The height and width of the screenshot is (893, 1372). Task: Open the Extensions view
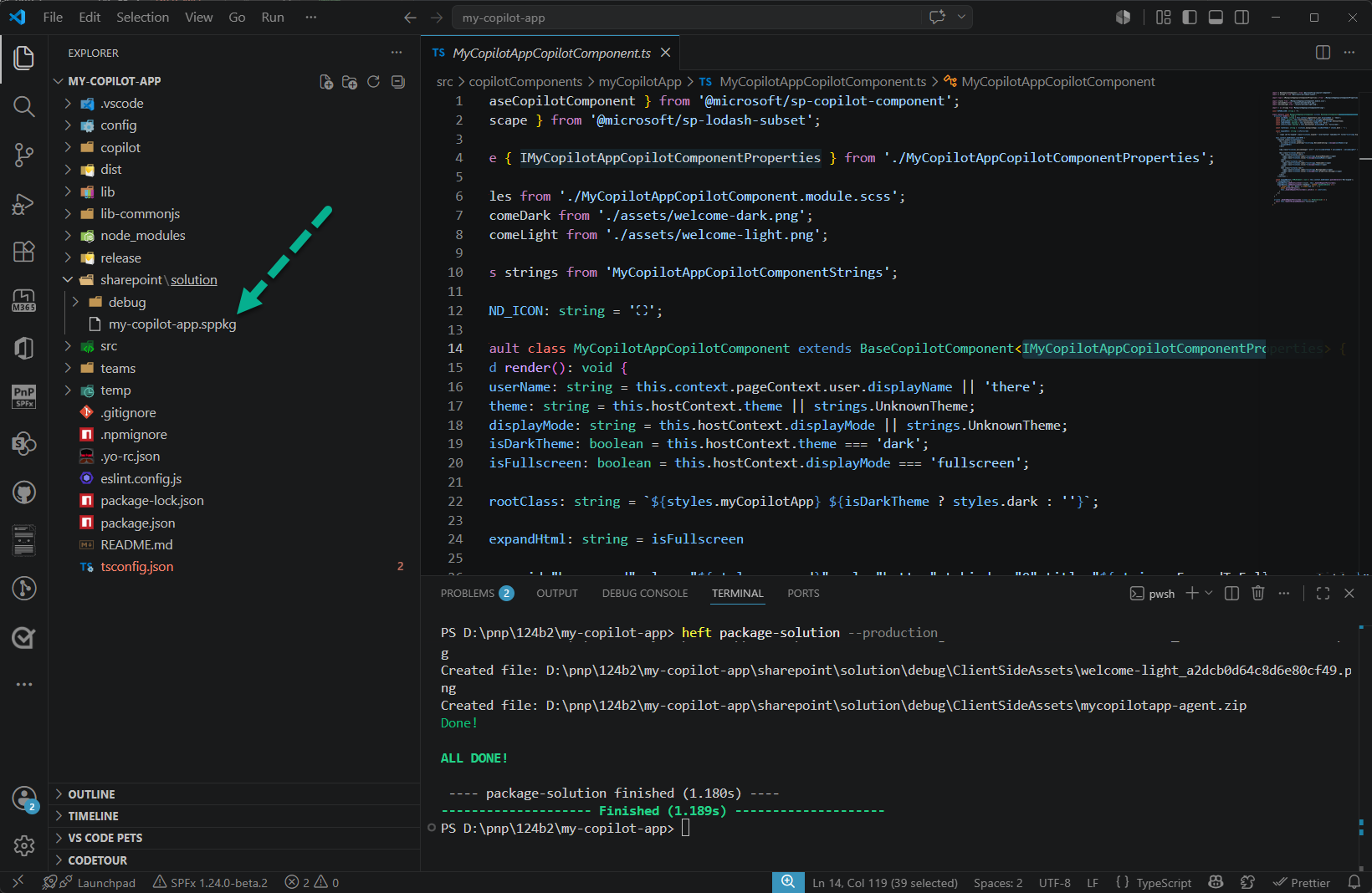(24, 252)
